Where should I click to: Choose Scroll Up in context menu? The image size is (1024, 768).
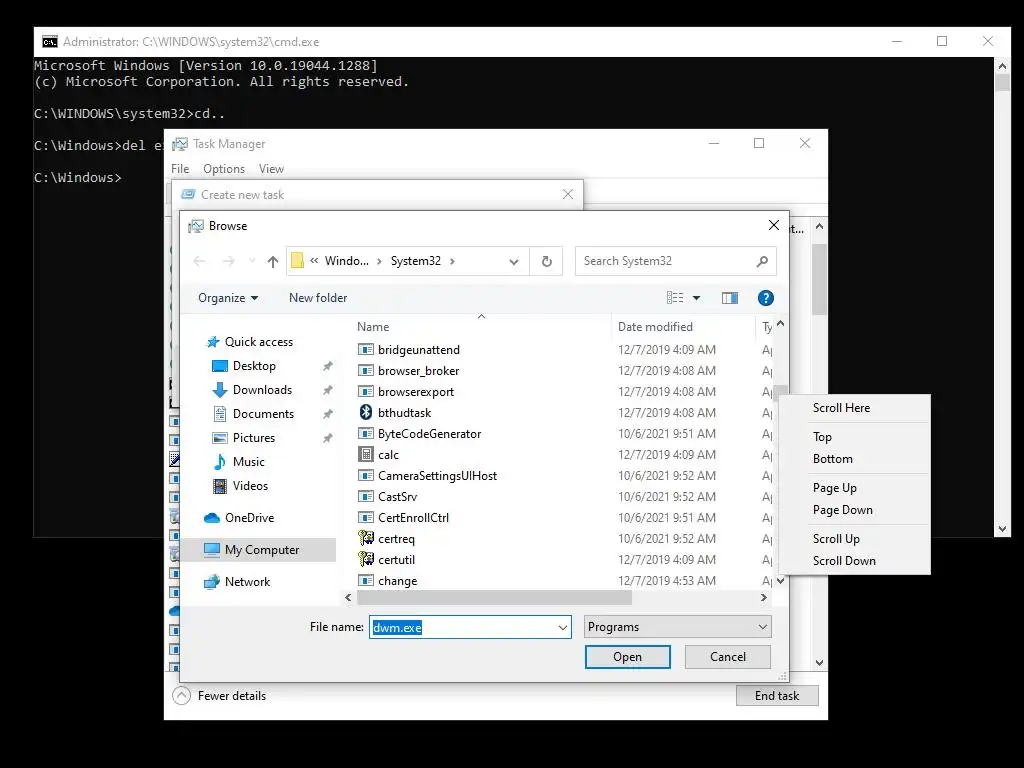coord(854,539)
